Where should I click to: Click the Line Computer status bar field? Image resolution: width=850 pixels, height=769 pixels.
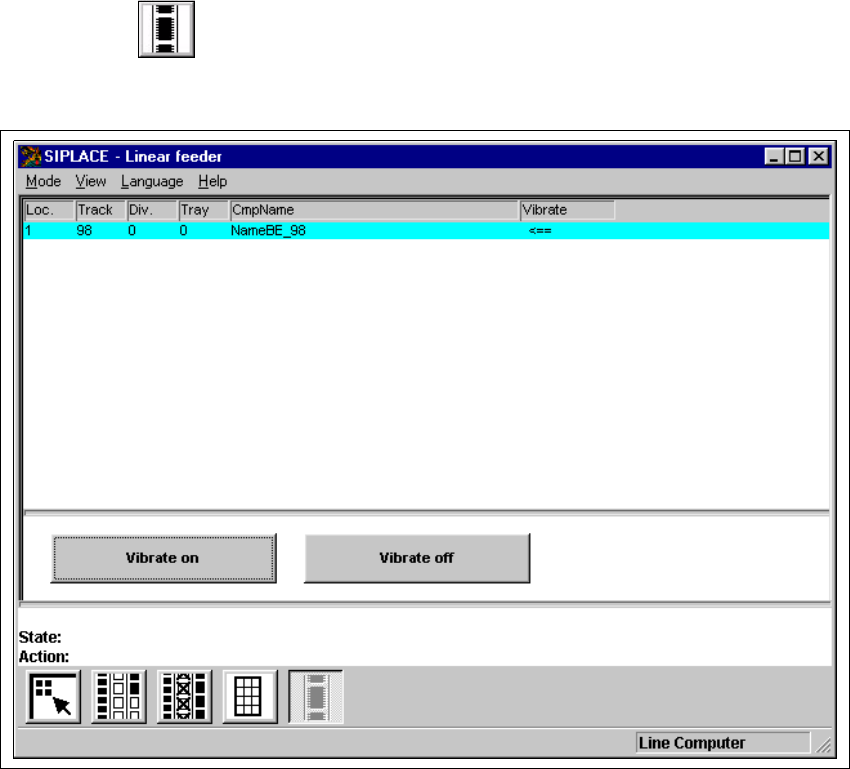pyautogui.click(x=723, y=743)
